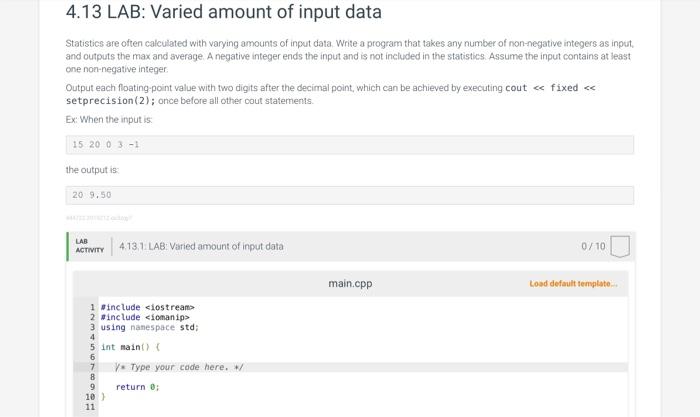
Task: Place cursor on code line 7 comment
Action: (x=179, y=367)
